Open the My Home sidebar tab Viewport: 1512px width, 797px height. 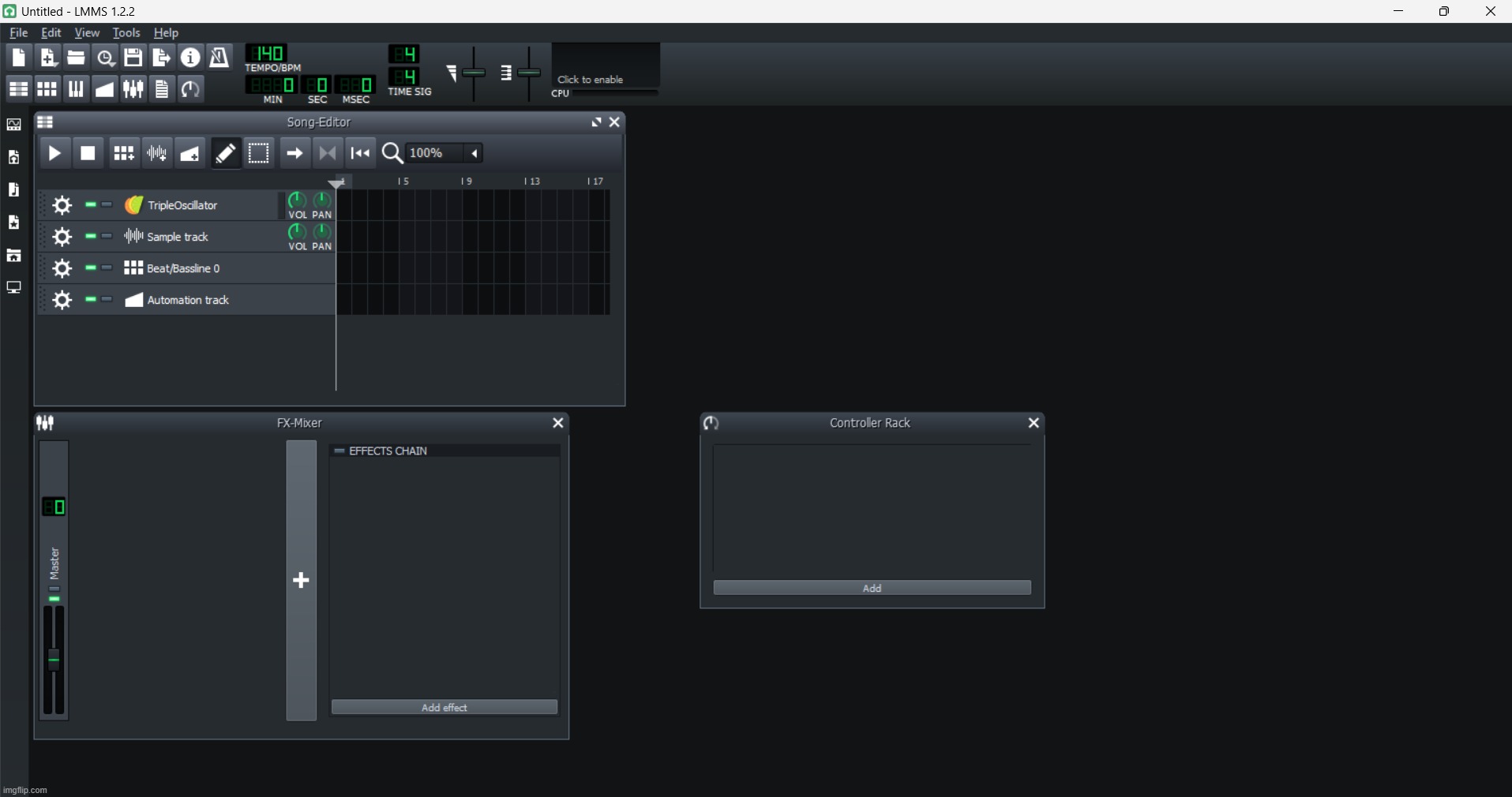(x=14, y=256)
